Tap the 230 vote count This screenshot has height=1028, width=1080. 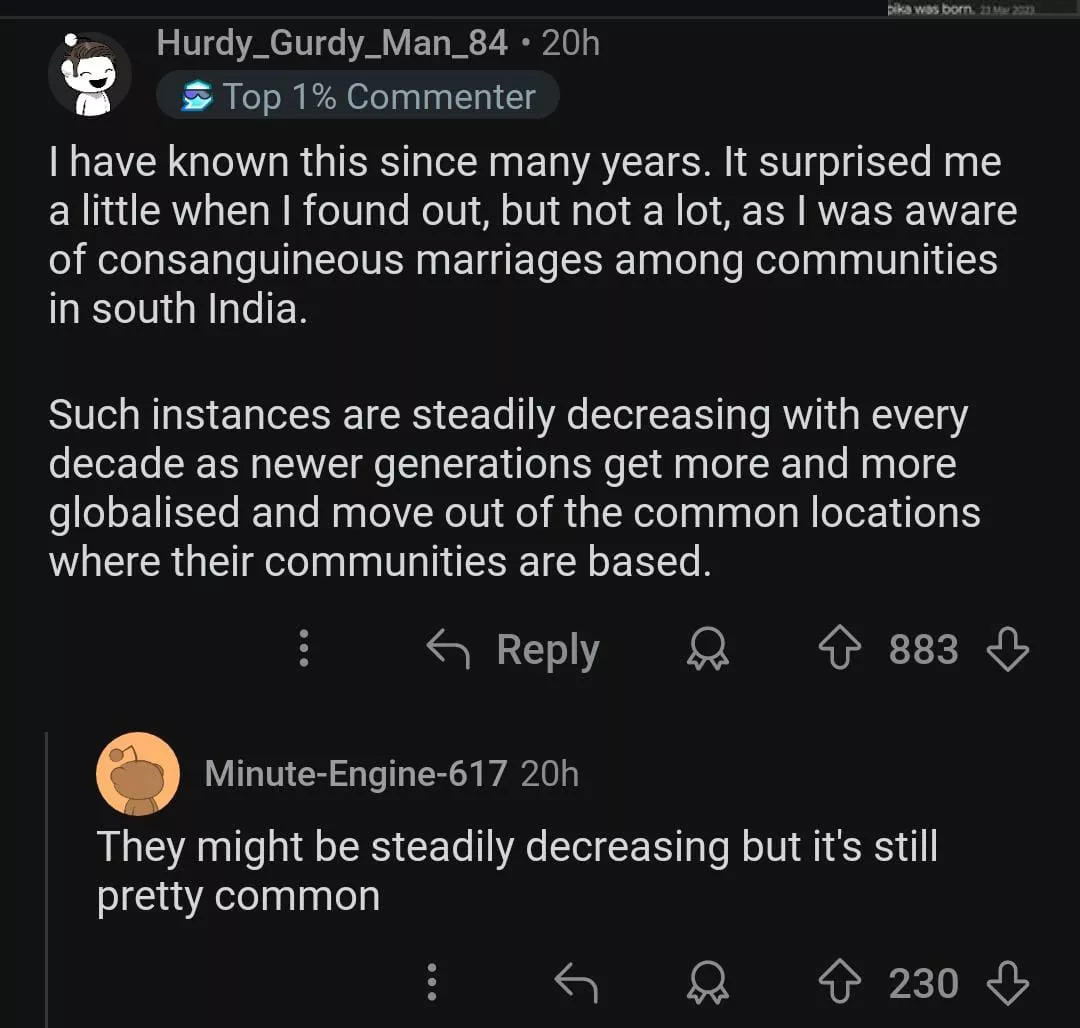click(923, 984)
